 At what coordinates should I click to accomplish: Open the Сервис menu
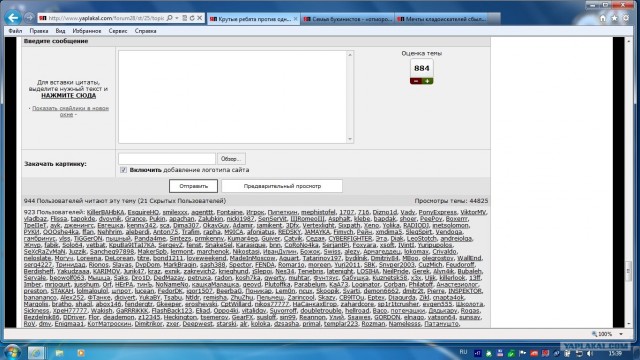[x=118, y=31]
